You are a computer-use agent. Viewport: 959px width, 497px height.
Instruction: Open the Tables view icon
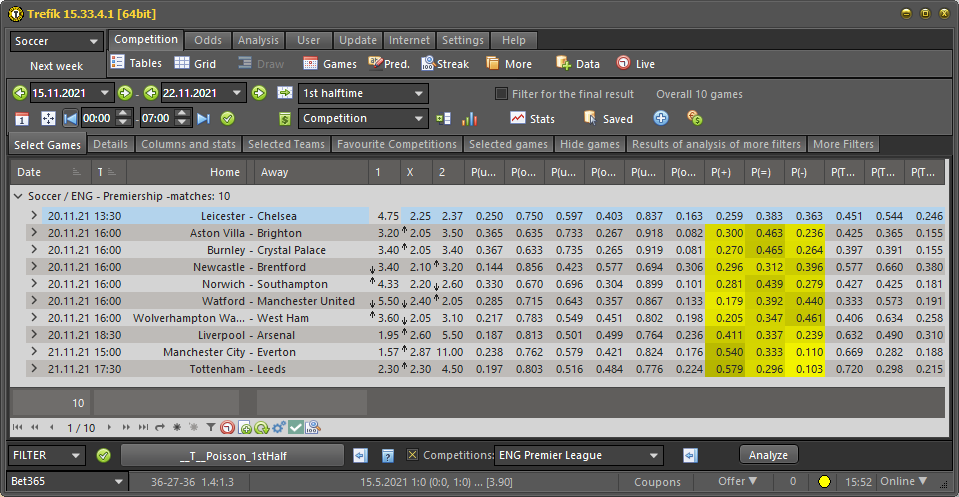click(118, 63)
